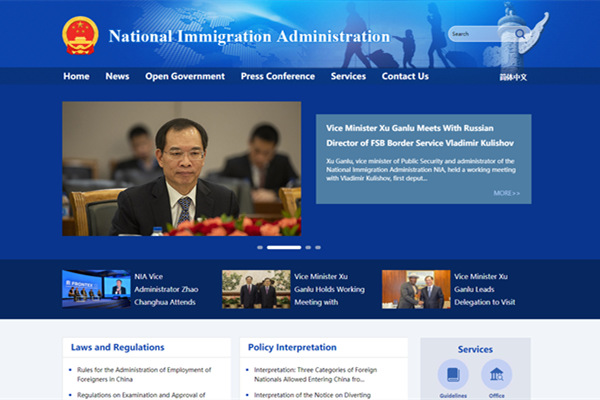Viewport: 600px width, 400px height.
Task: Open the Open Government menu
Action: 185,76
